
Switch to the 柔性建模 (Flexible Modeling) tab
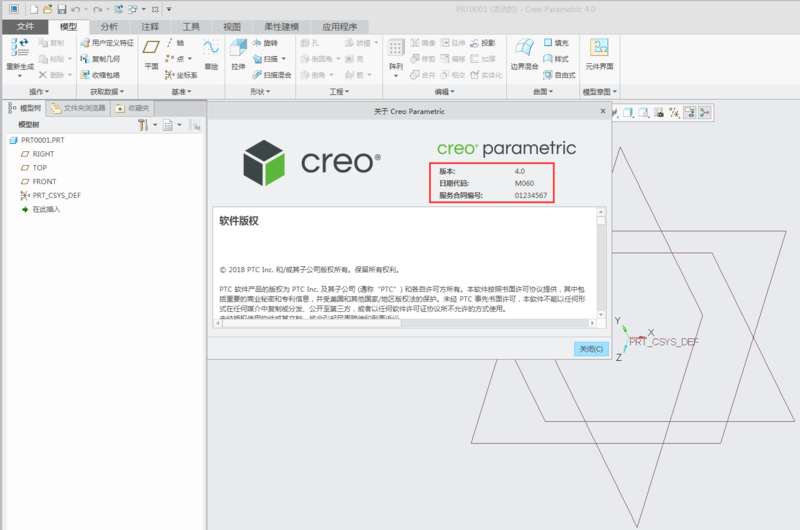281,27
